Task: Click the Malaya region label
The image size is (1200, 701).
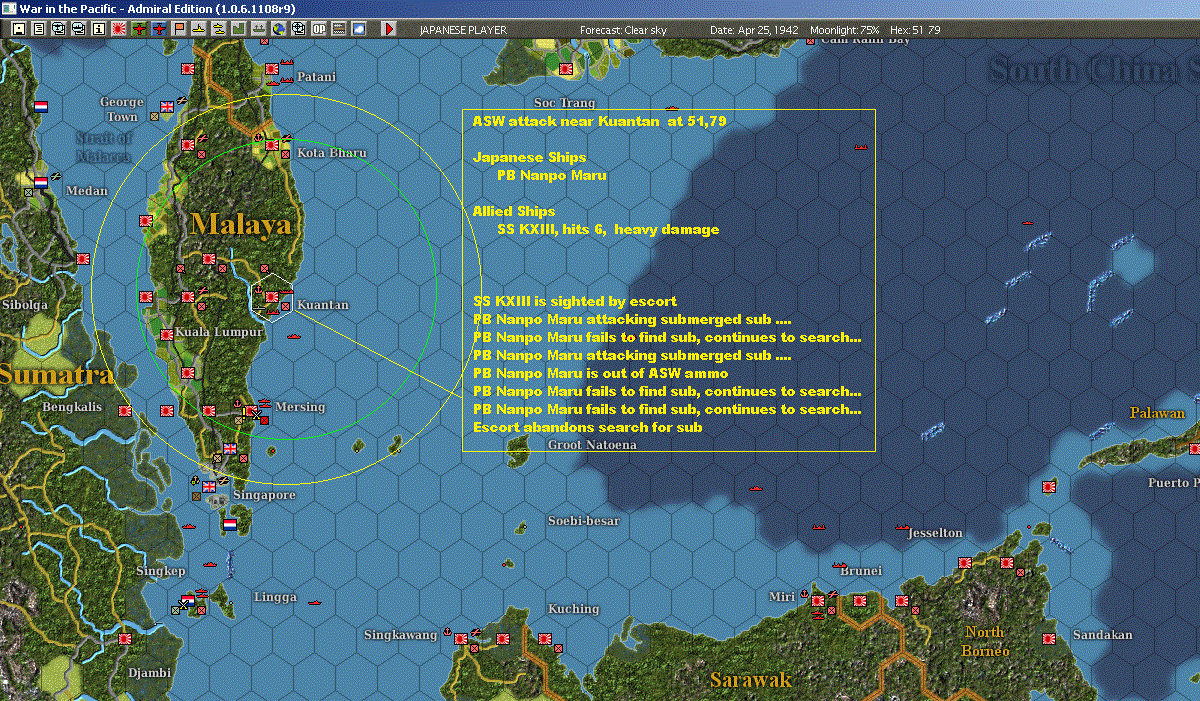Action: [x=242, y=223]
